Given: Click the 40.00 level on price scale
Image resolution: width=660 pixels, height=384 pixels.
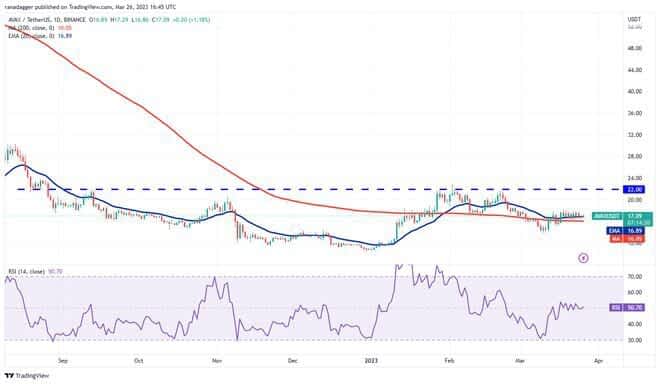Looking at the screenshot, I should coord(634,91).
